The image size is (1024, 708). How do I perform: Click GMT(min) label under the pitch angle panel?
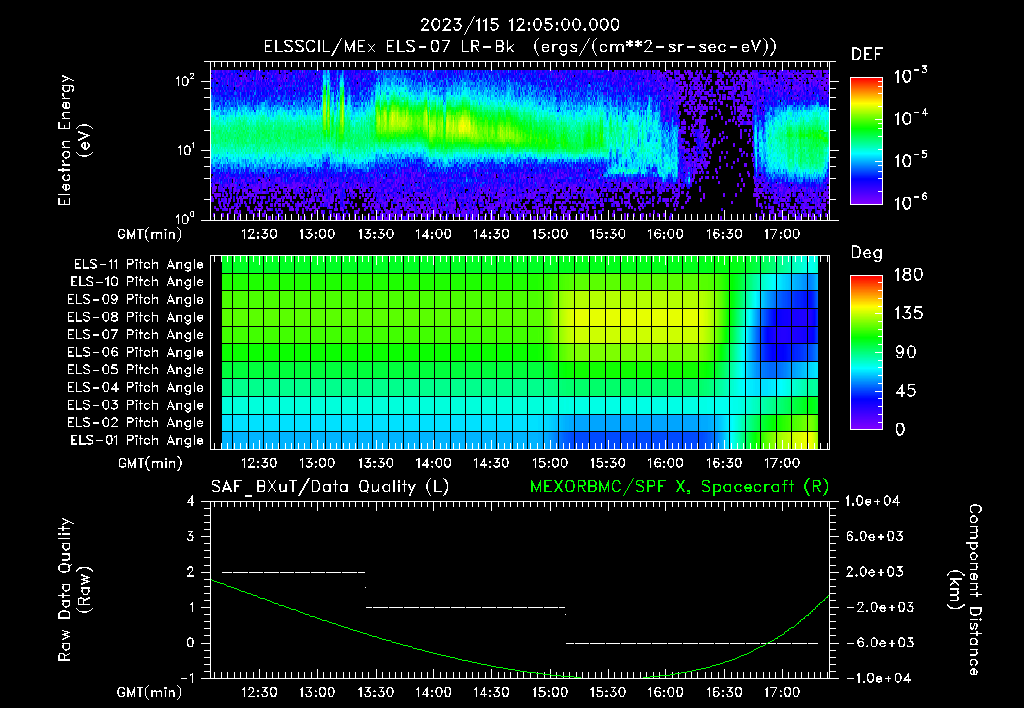pos(150,463)
